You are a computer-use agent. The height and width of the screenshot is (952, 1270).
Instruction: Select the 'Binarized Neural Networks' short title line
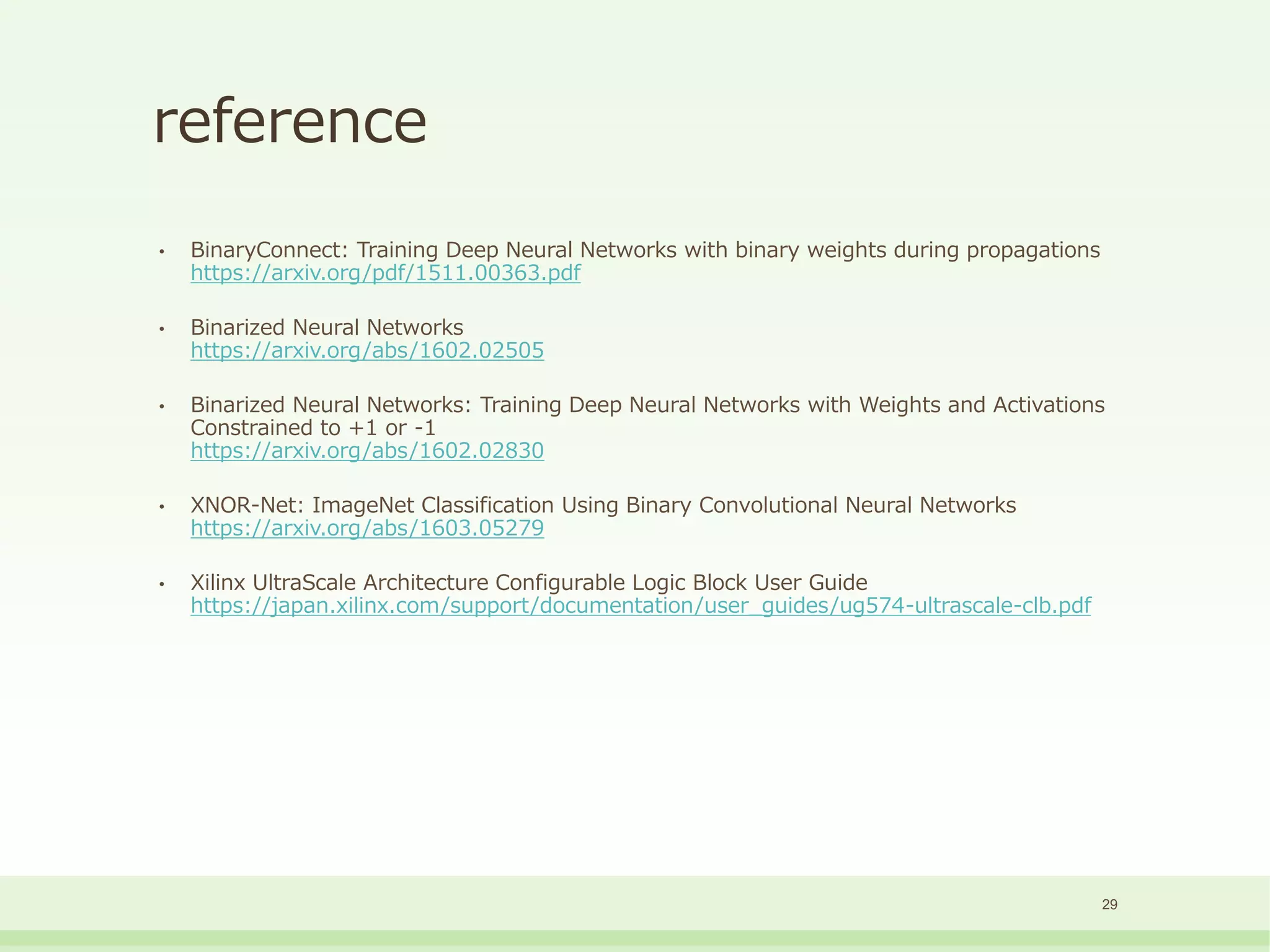[x=327, y=327]
